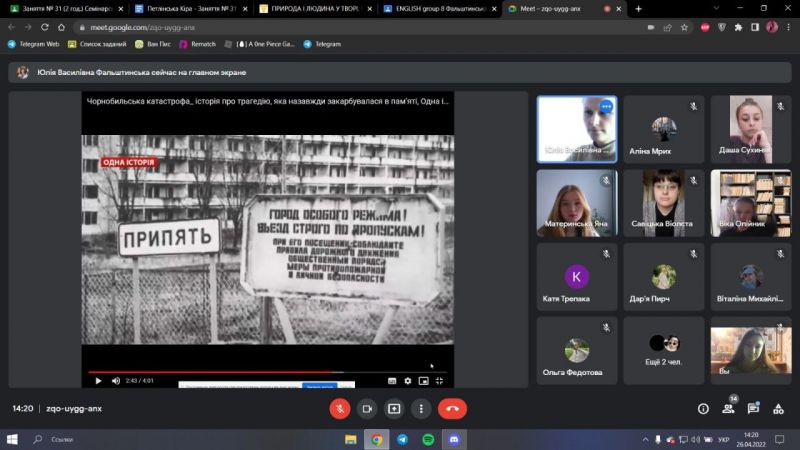The width and height of the screenshot is (800, 450).
Task: Open Telegram from taskbar
Action: pos(403,439)
